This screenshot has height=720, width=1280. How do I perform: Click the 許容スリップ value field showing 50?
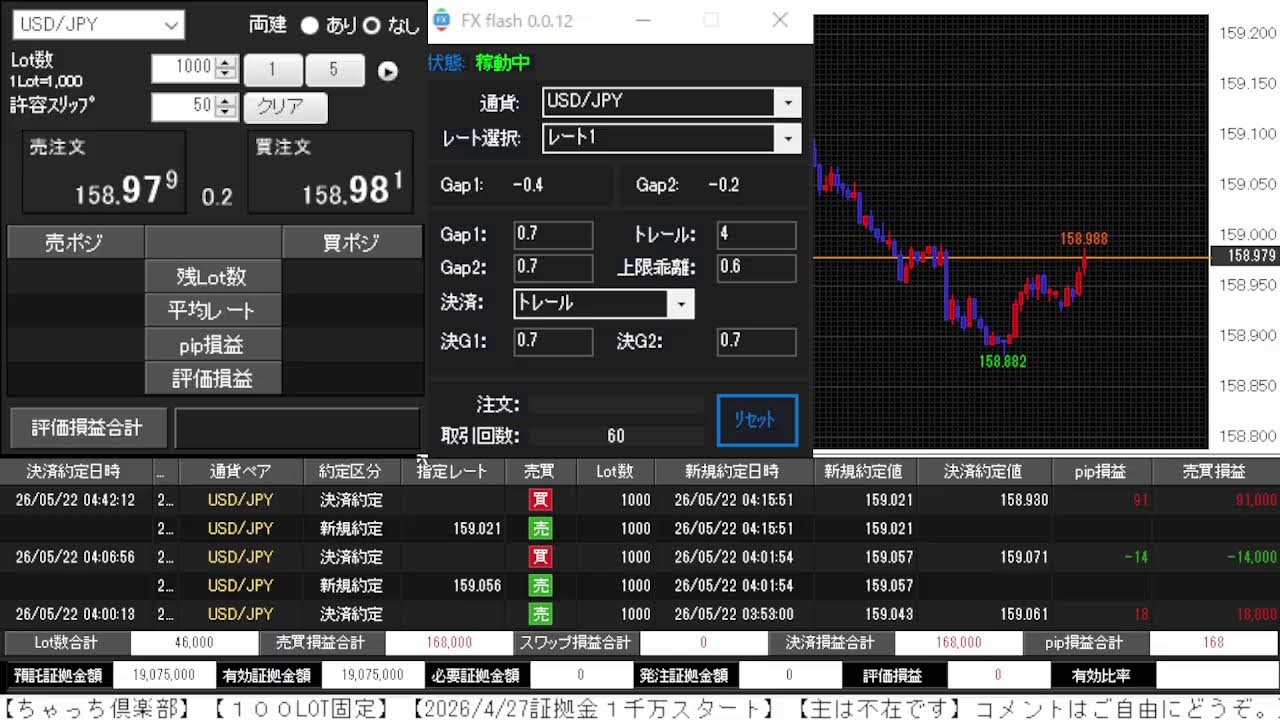click(x=183, y=106)
